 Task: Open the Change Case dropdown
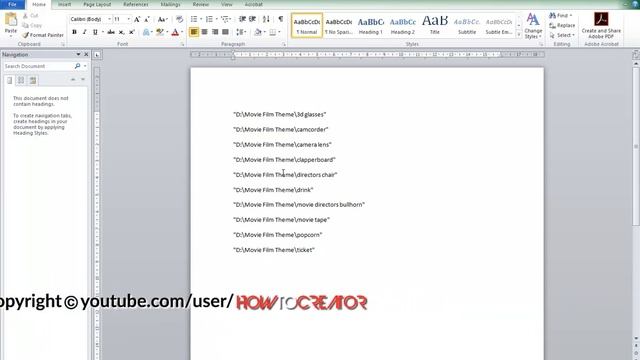tap(162, 19)
